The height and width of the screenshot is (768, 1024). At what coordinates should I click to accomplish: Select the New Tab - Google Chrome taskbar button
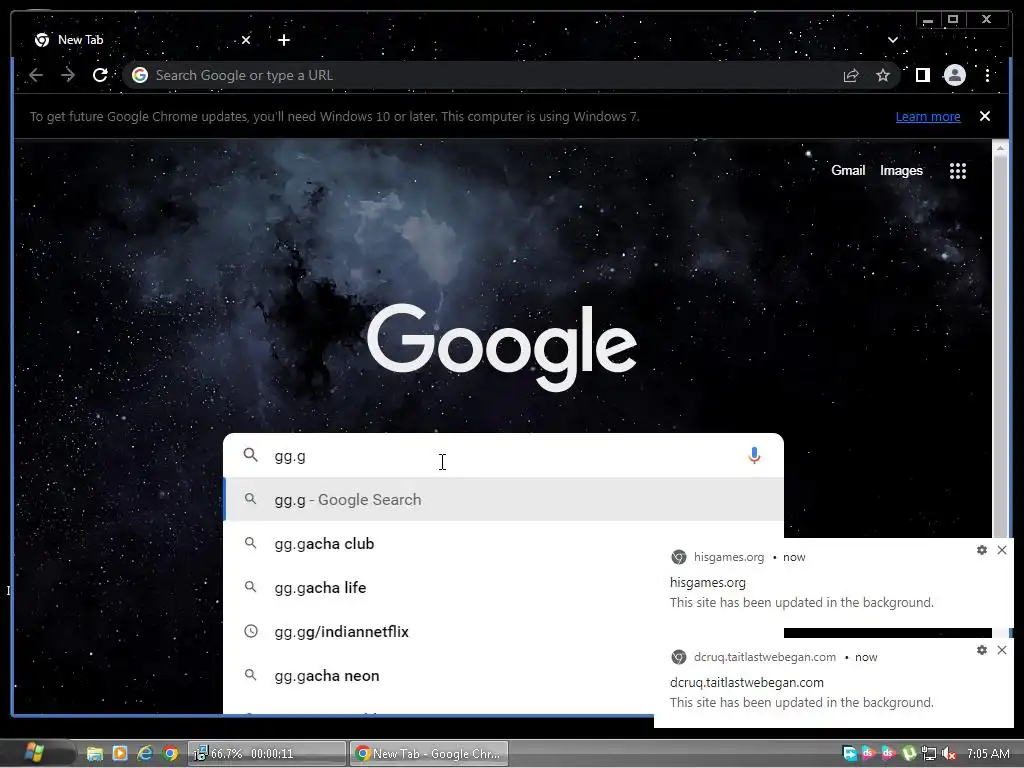pos(429,754)
